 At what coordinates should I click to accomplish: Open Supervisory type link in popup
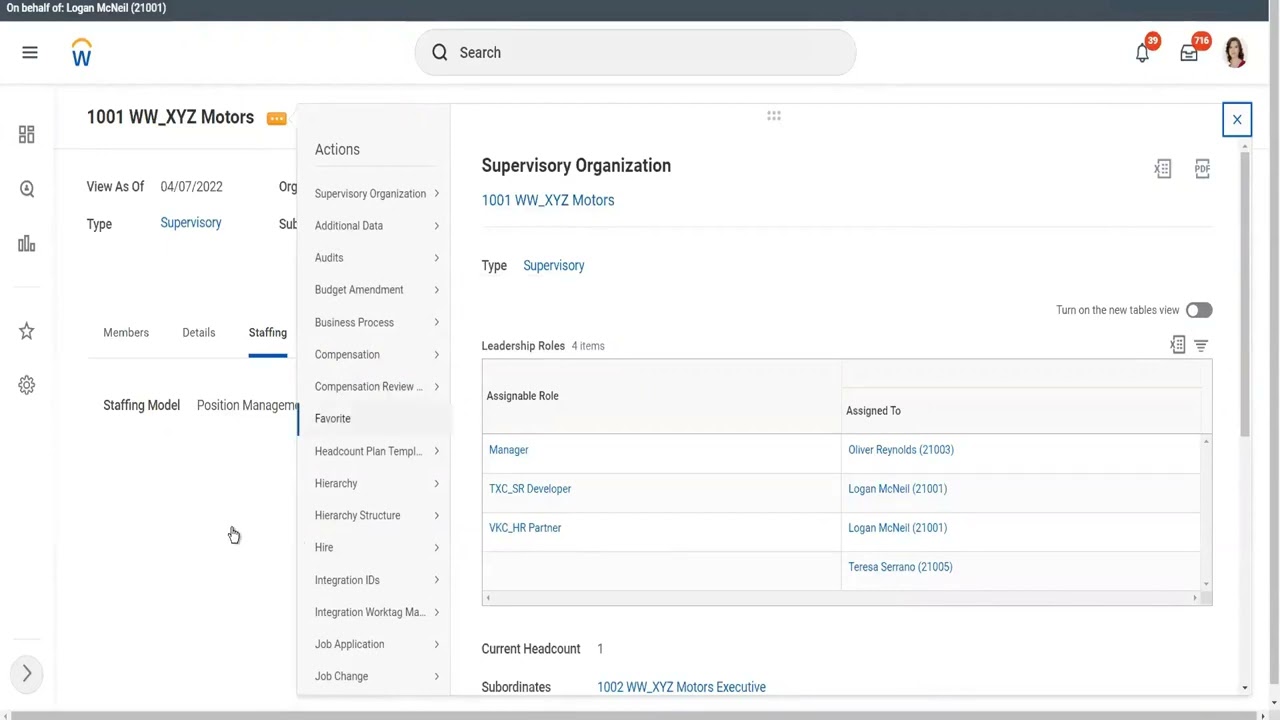(x=554, y=266)
